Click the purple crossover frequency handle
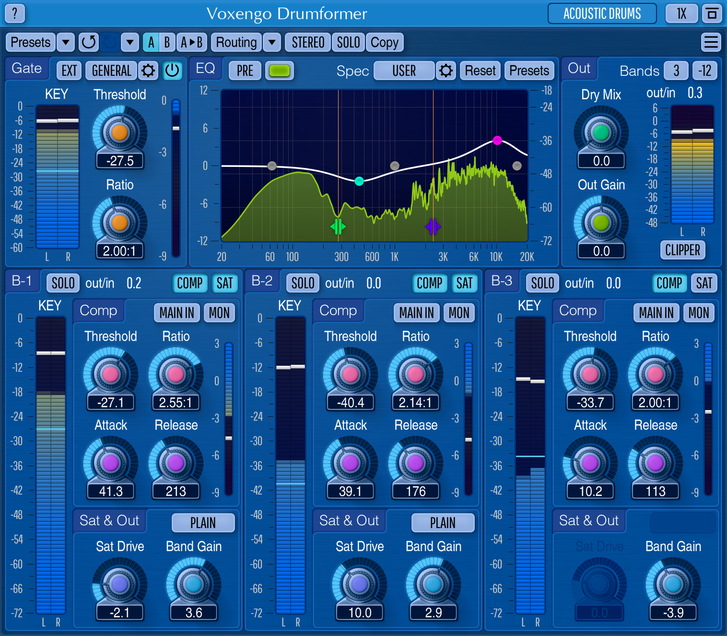Screen dimensions: 727x636 pyautogui.click(x=433, y=227)
